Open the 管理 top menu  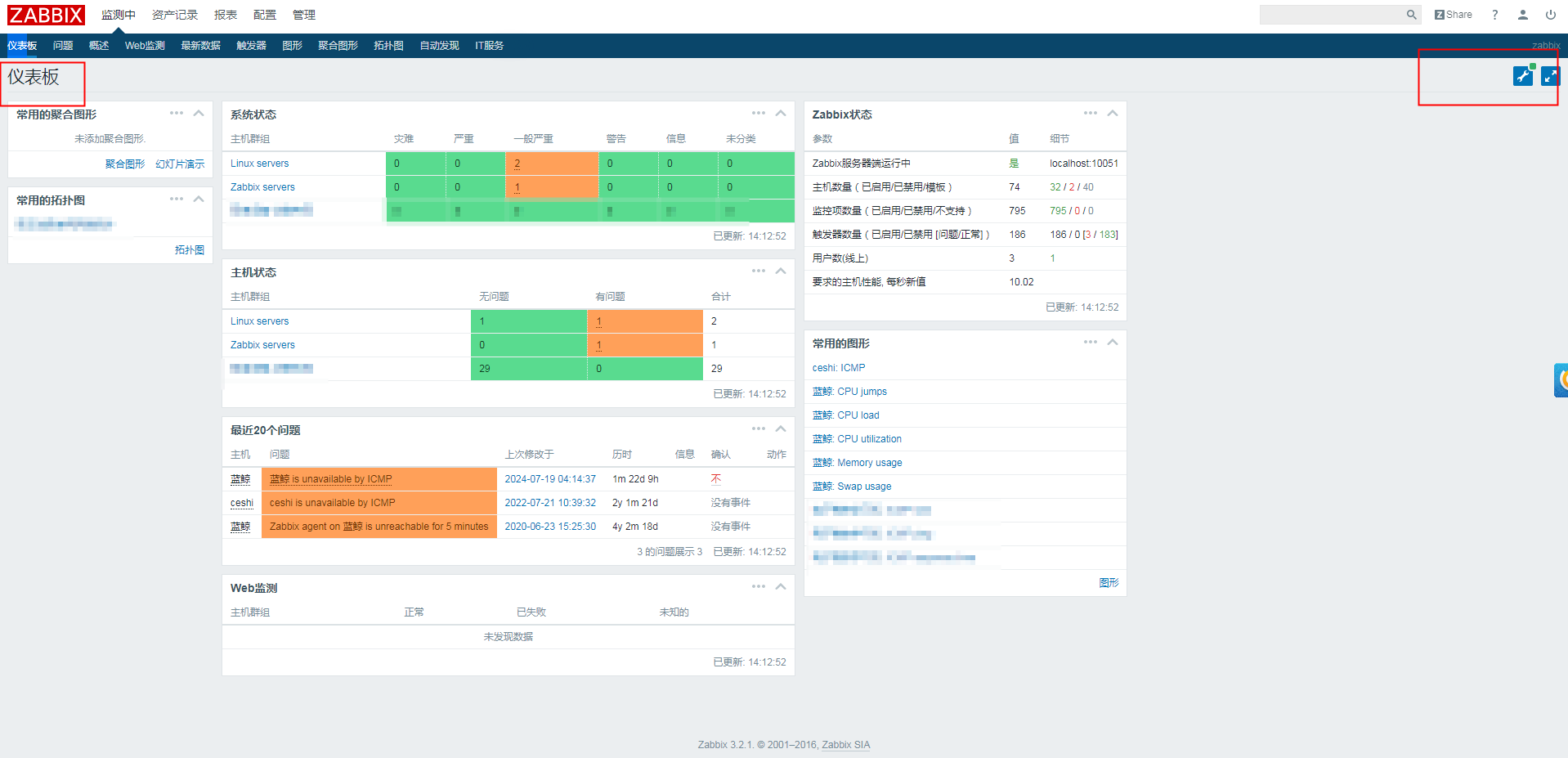click(304, 15)
